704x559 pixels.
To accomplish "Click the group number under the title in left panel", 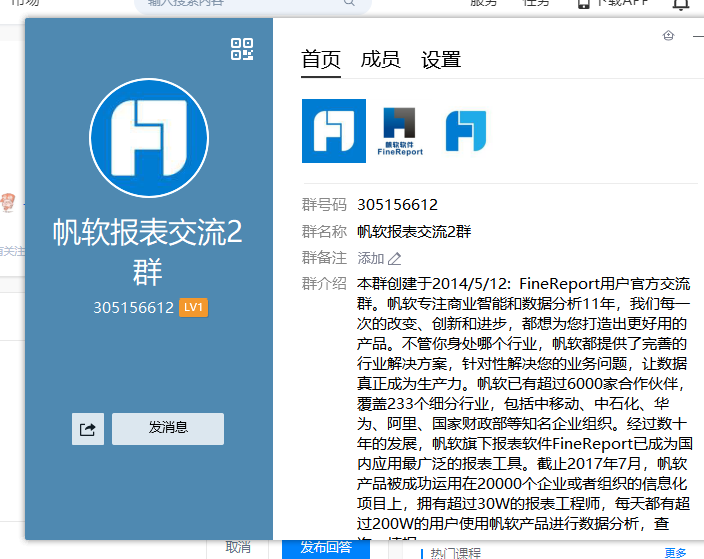I will 133,308.
